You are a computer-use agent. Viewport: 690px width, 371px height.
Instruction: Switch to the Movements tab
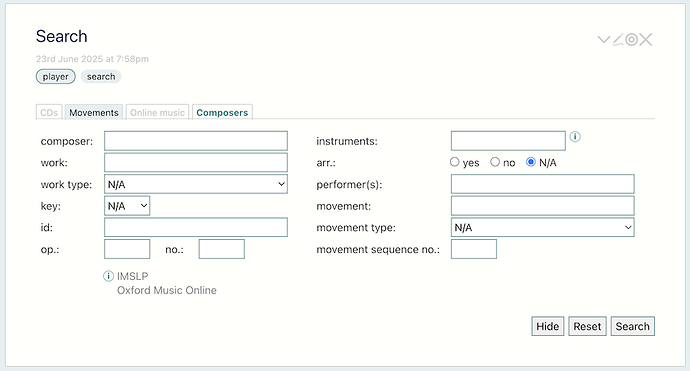click(94, 112)
